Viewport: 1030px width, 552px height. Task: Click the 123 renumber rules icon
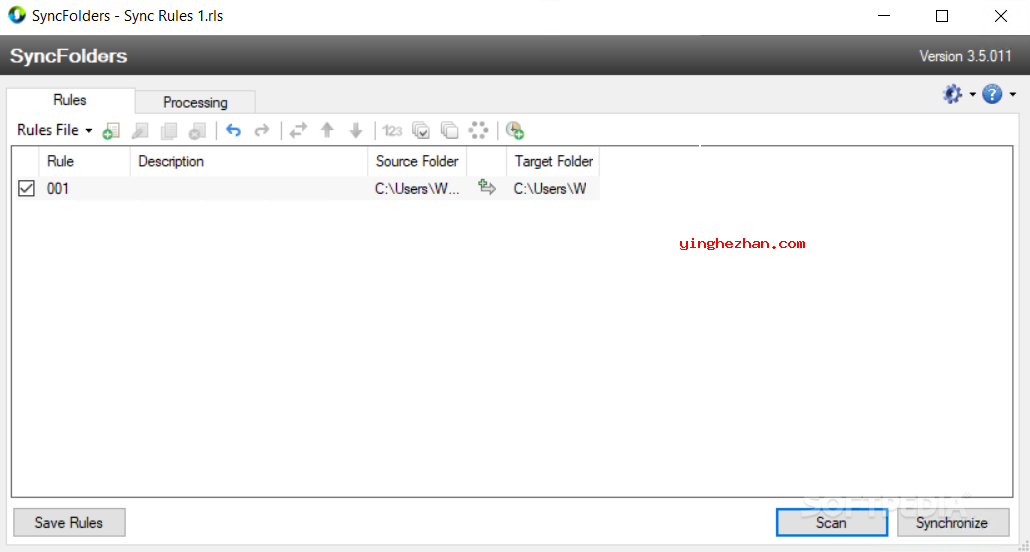(x=392, y=131)
